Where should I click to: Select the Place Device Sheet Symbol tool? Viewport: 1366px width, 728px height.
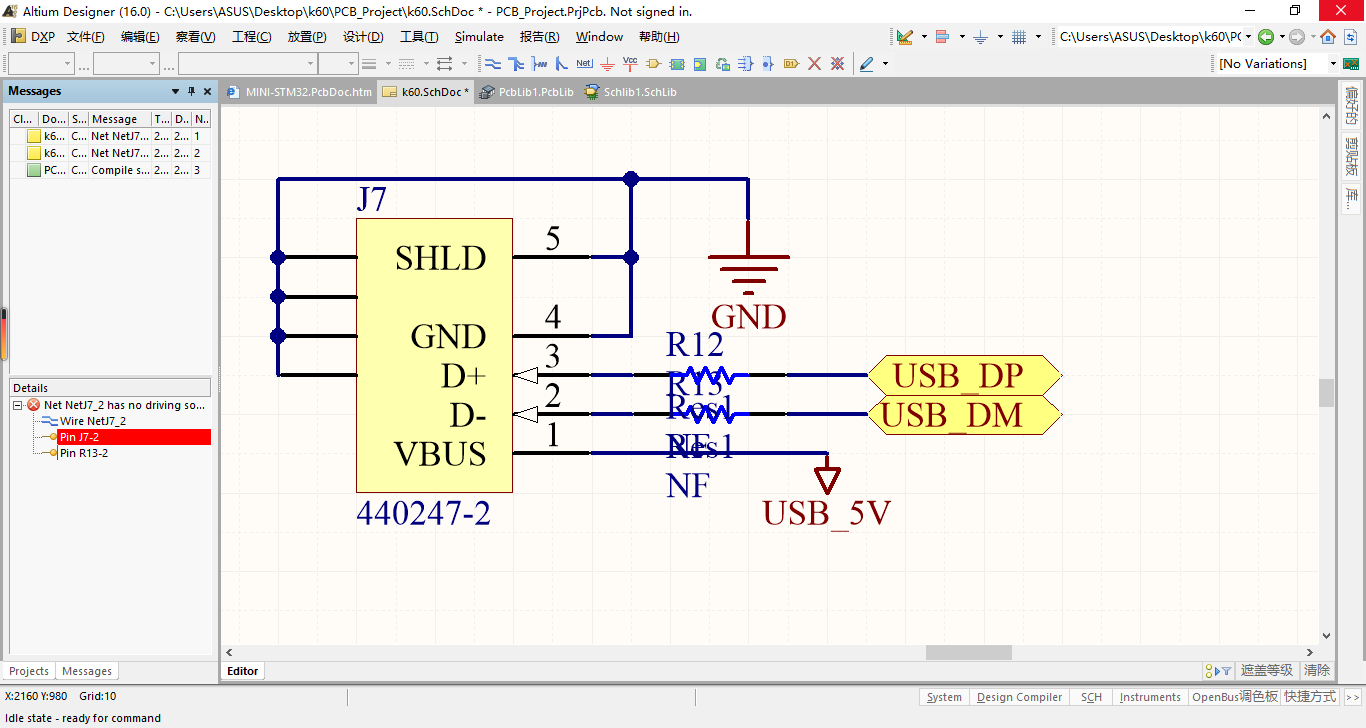pos(722,63)
